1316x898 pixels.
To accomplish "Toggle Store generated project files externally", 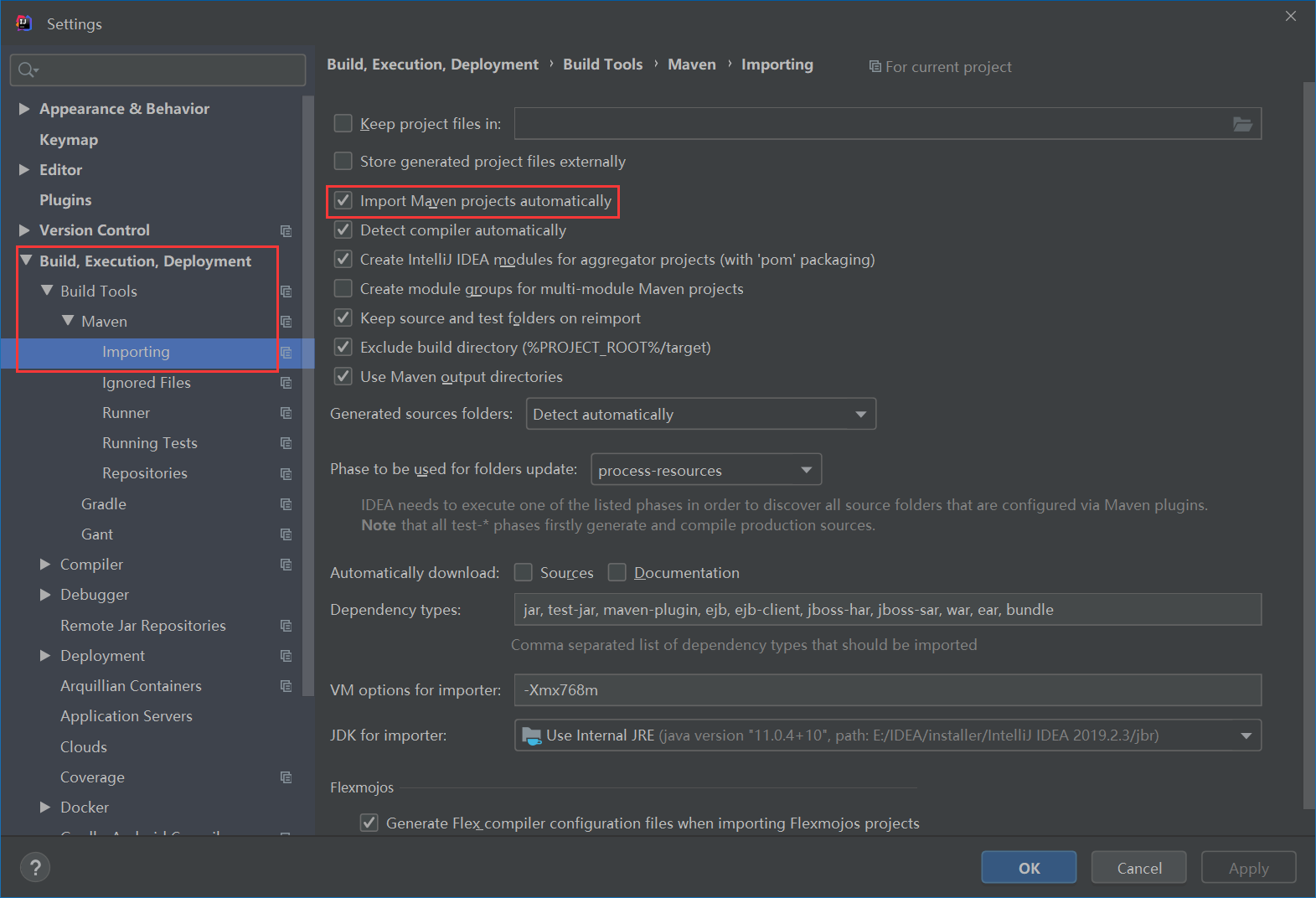I will (343, 161).
